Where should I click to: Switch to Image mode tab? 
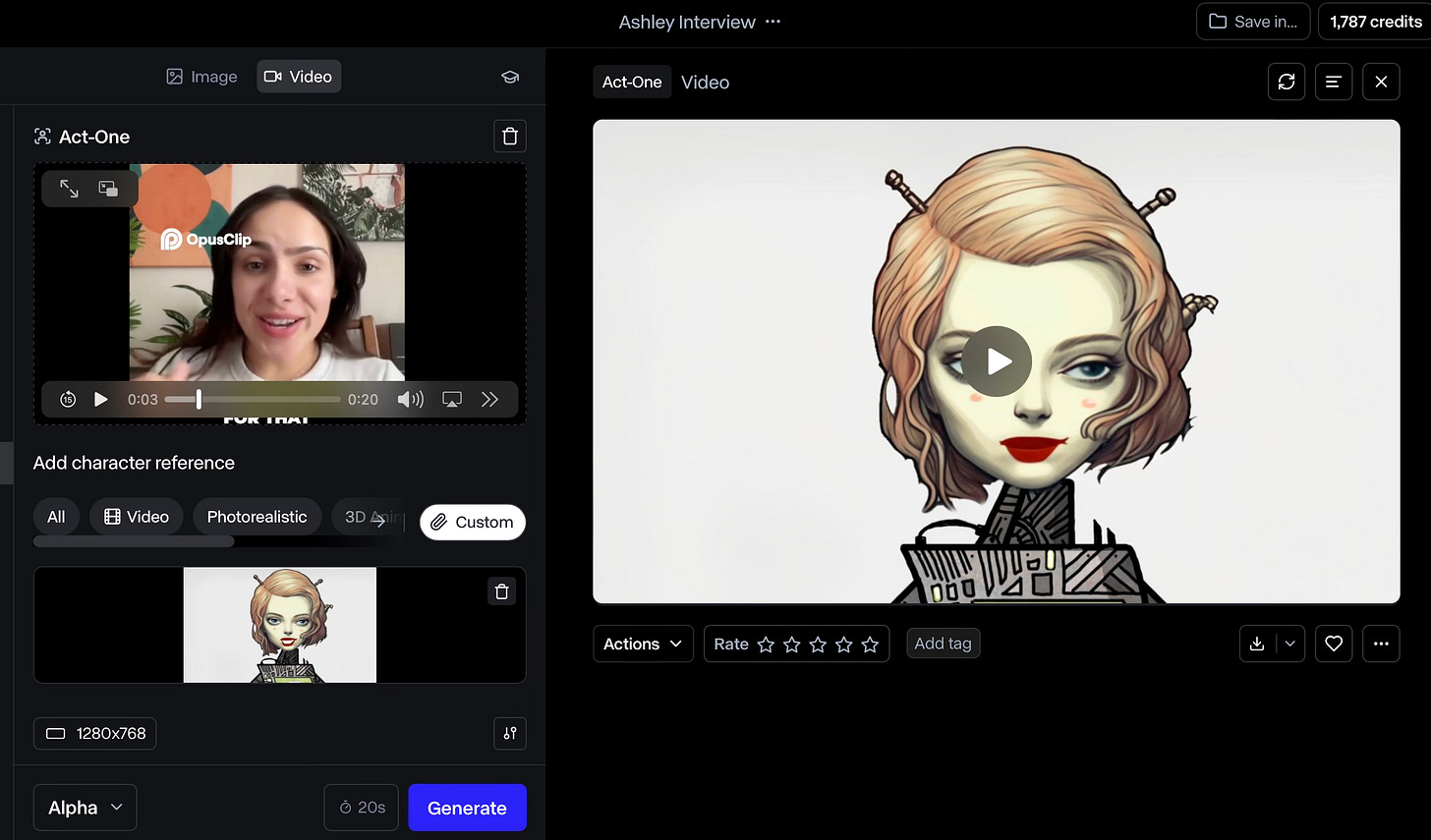201,77
